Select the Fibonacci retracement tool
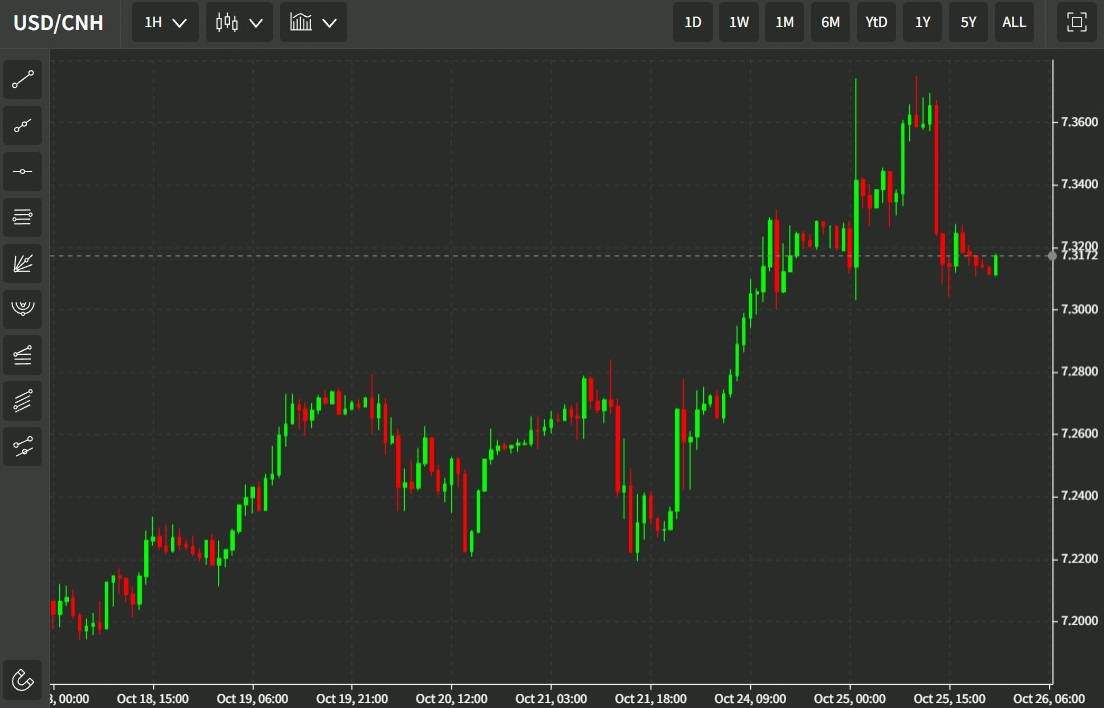The width and height of the screenshot is (1104, 708). 23,355
